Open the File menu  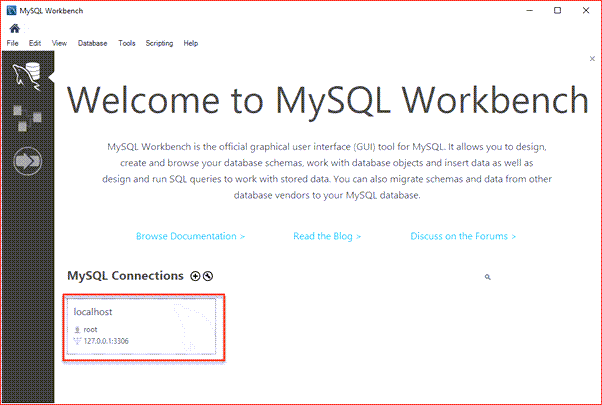[x=13, y=44]
